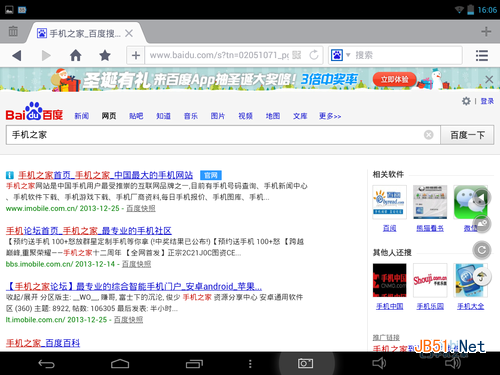Close the 手机之家 tab
Viewport: 500px width, 375px height.
tap(129, 33)
